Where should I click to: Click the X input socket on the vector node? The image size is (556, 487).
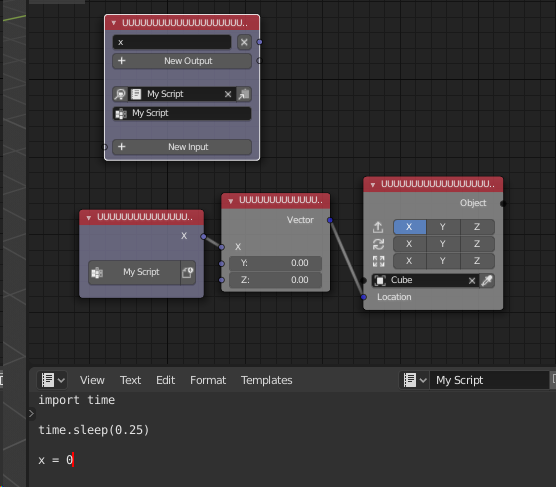[222, 247]
